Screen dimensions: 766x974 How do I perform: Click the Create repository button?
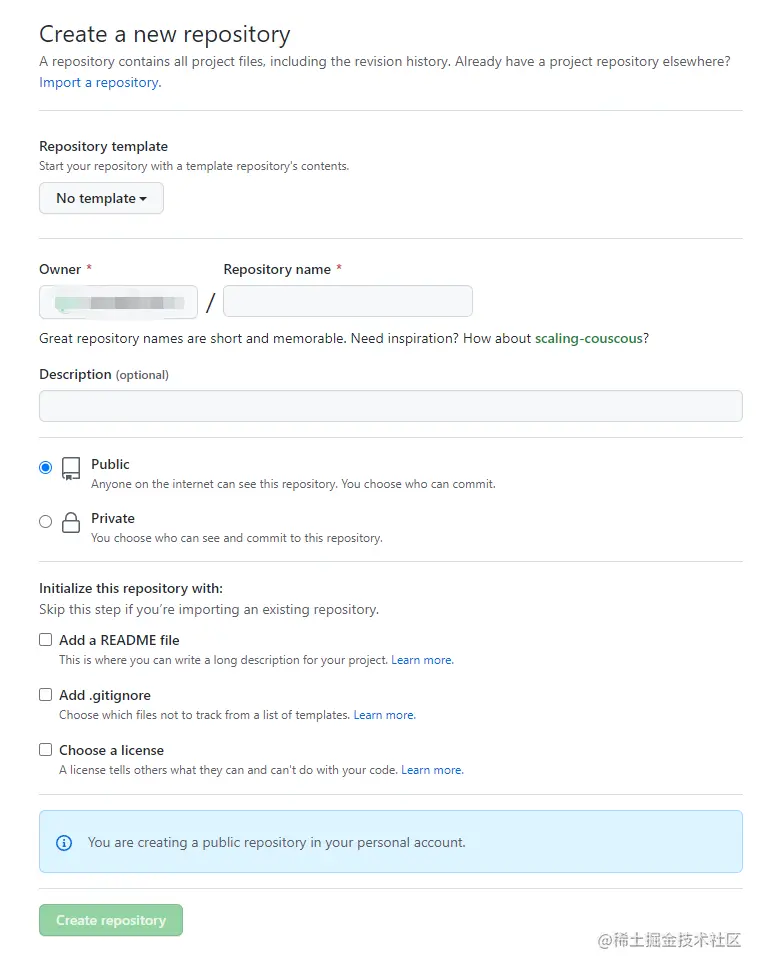(x=111, y=920)
